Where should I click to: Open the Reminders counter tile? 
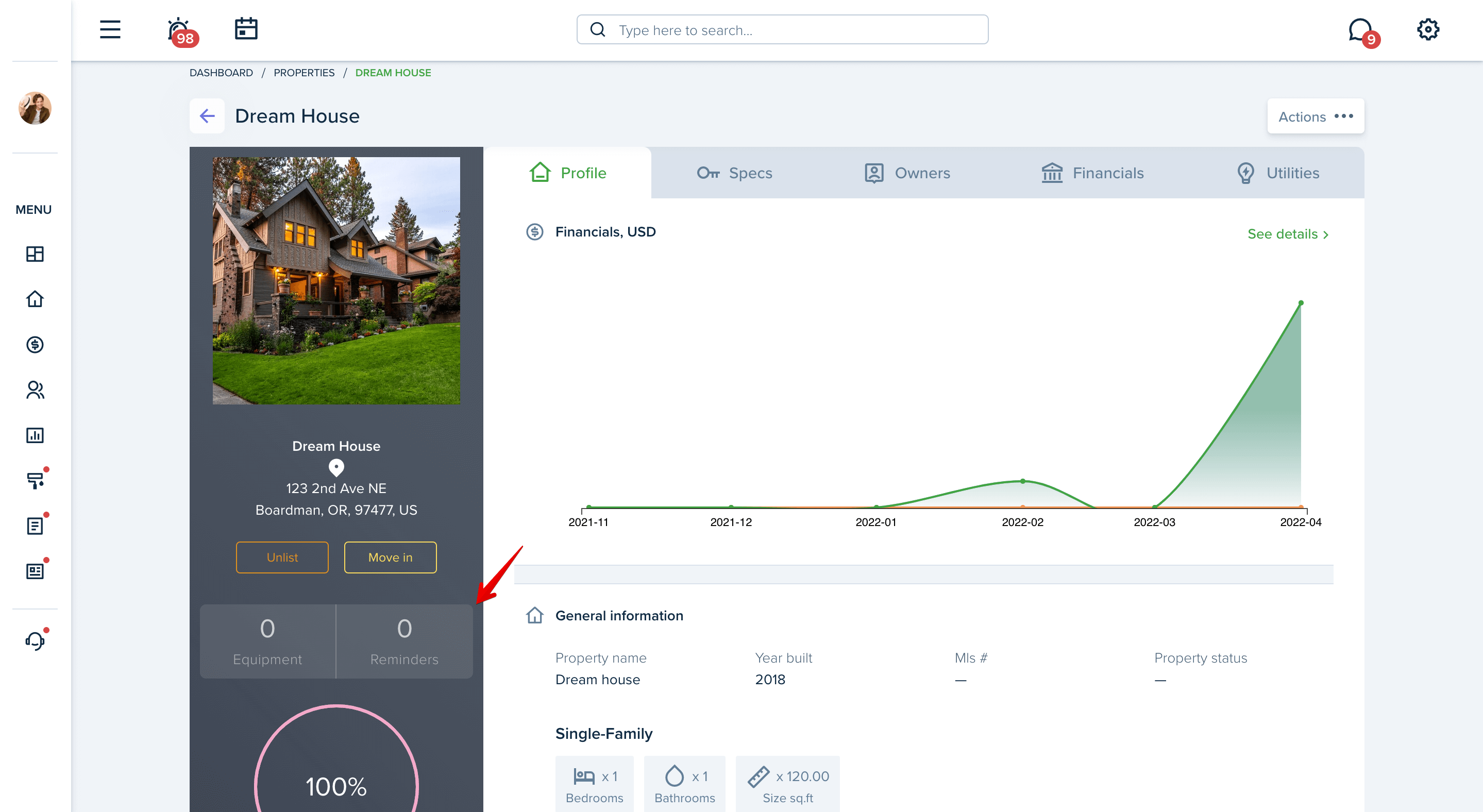[404, 641]
